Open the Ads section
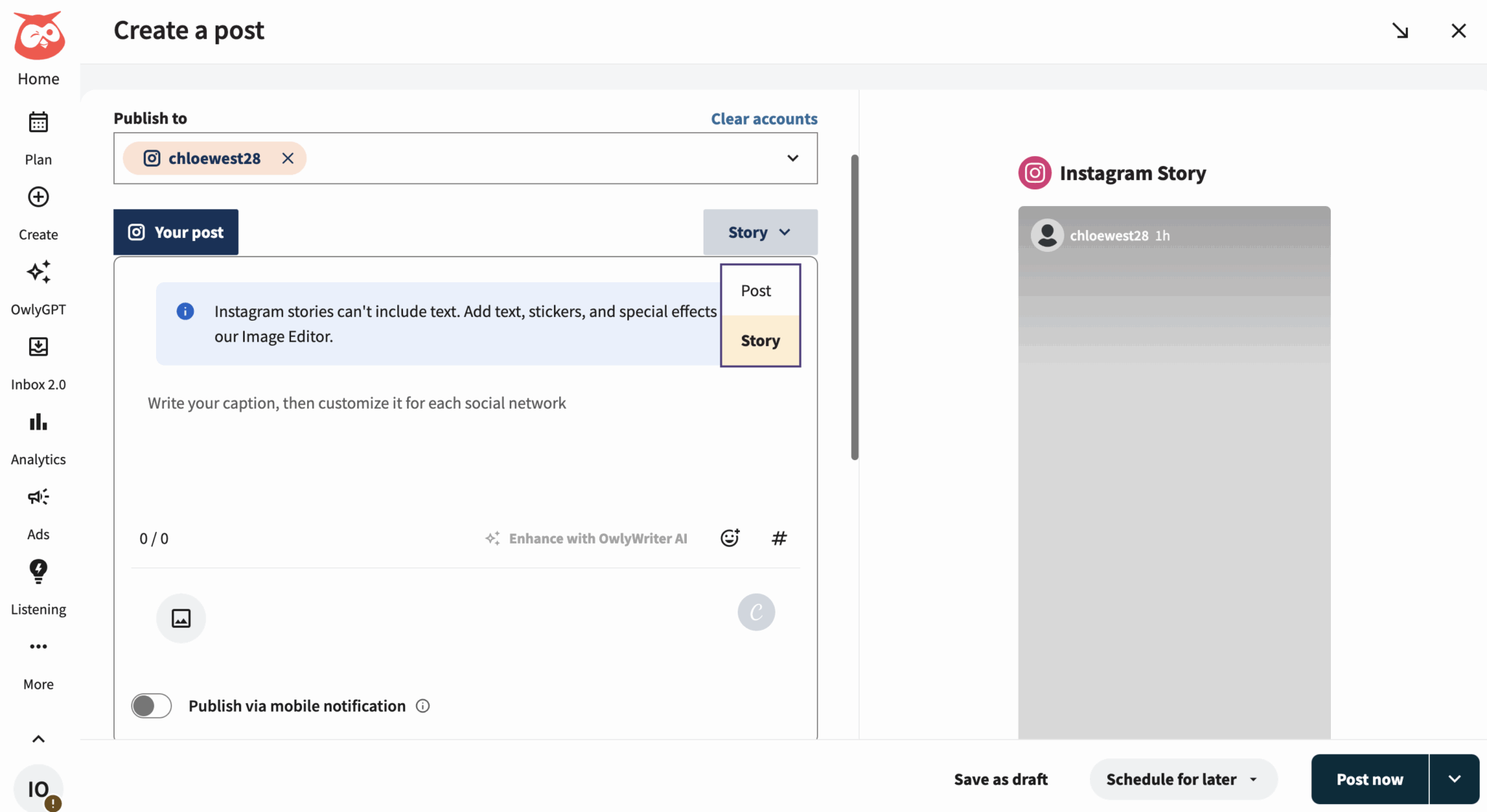Image resolution: width=1487 pixels, height=812 pixels. (38, 496)
